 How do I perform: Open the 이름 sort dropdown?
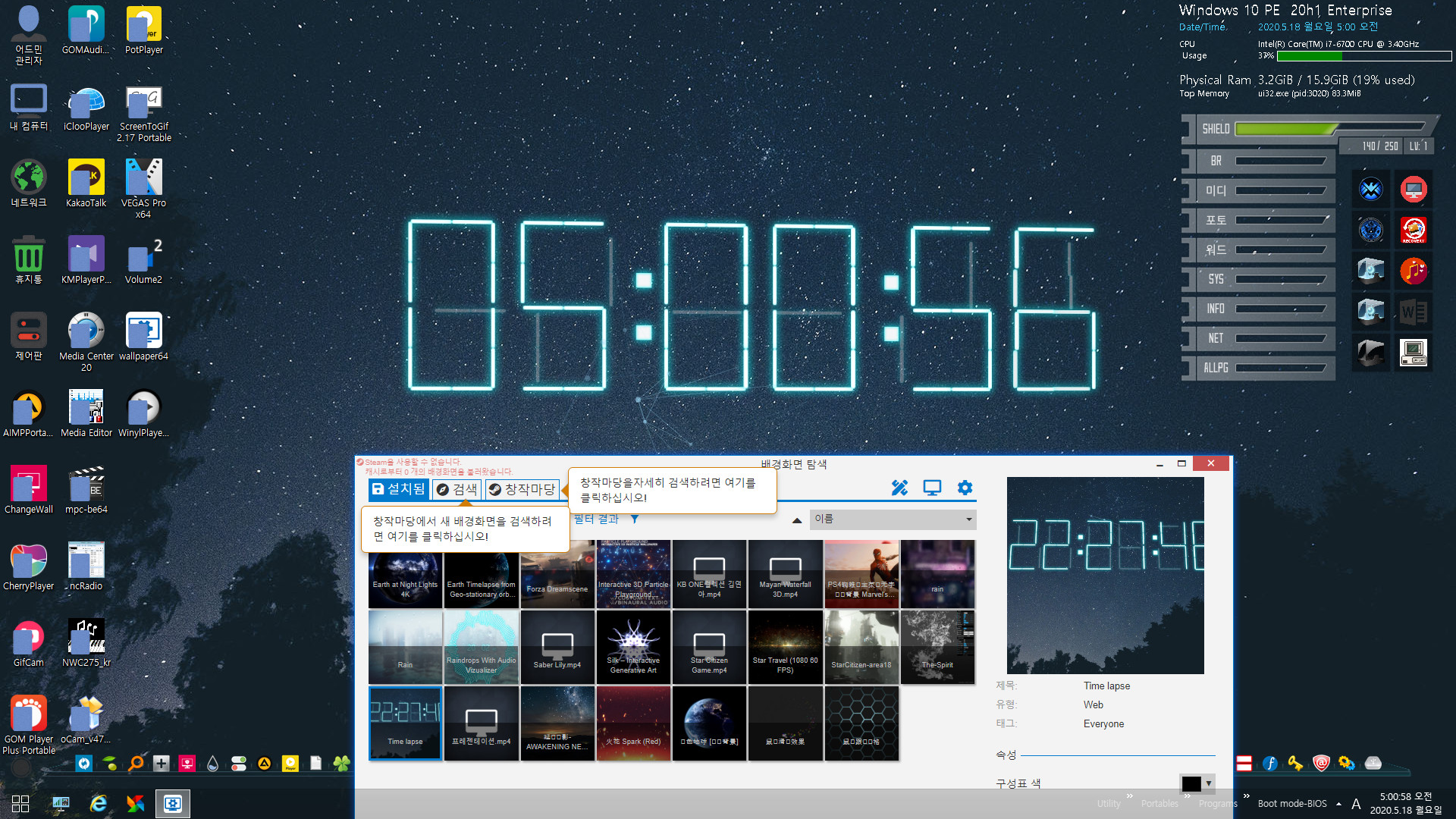coord(893,519)
